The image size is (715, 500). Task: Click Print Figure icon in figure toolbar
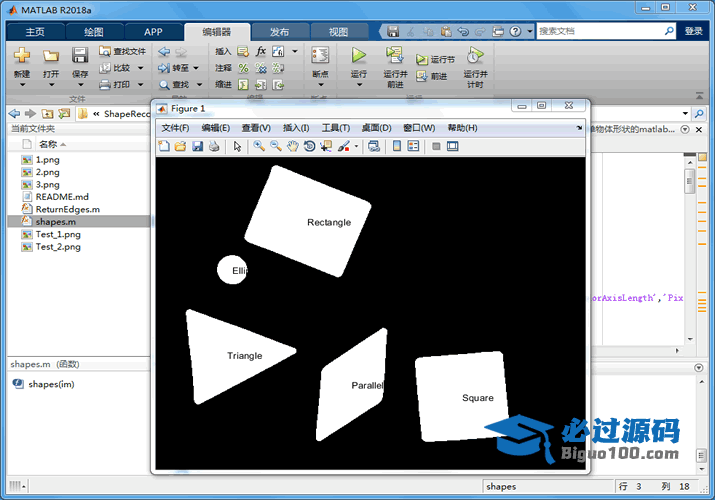pyautogui.click(x=214, y=146)
